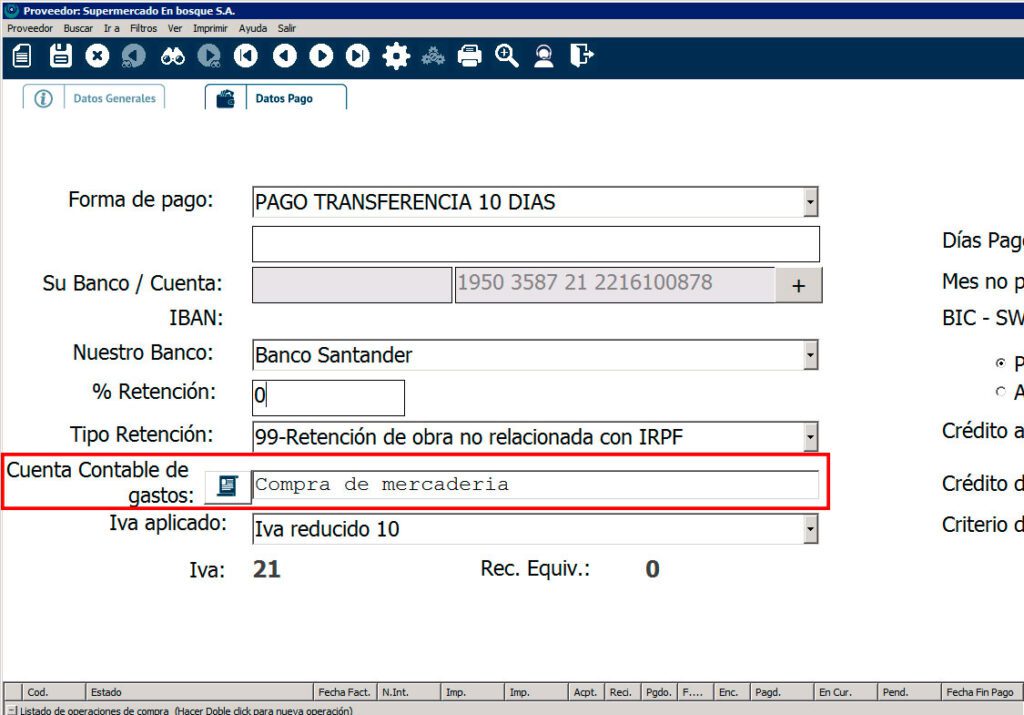
Task: Click the exit door icon
Action: click(582, 57)
